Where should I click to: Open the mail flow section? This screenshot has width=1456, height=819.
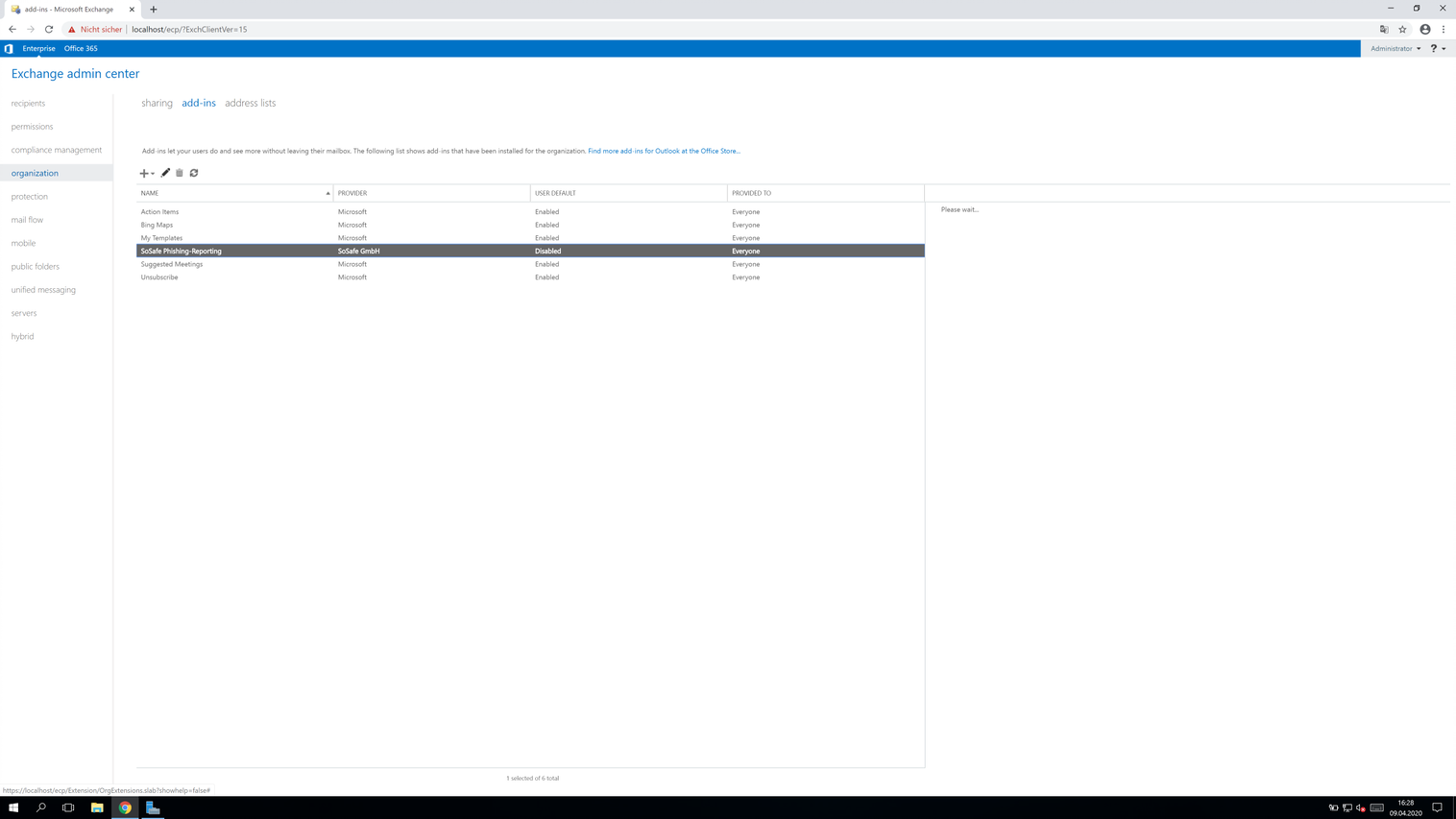tap(27, 220)
